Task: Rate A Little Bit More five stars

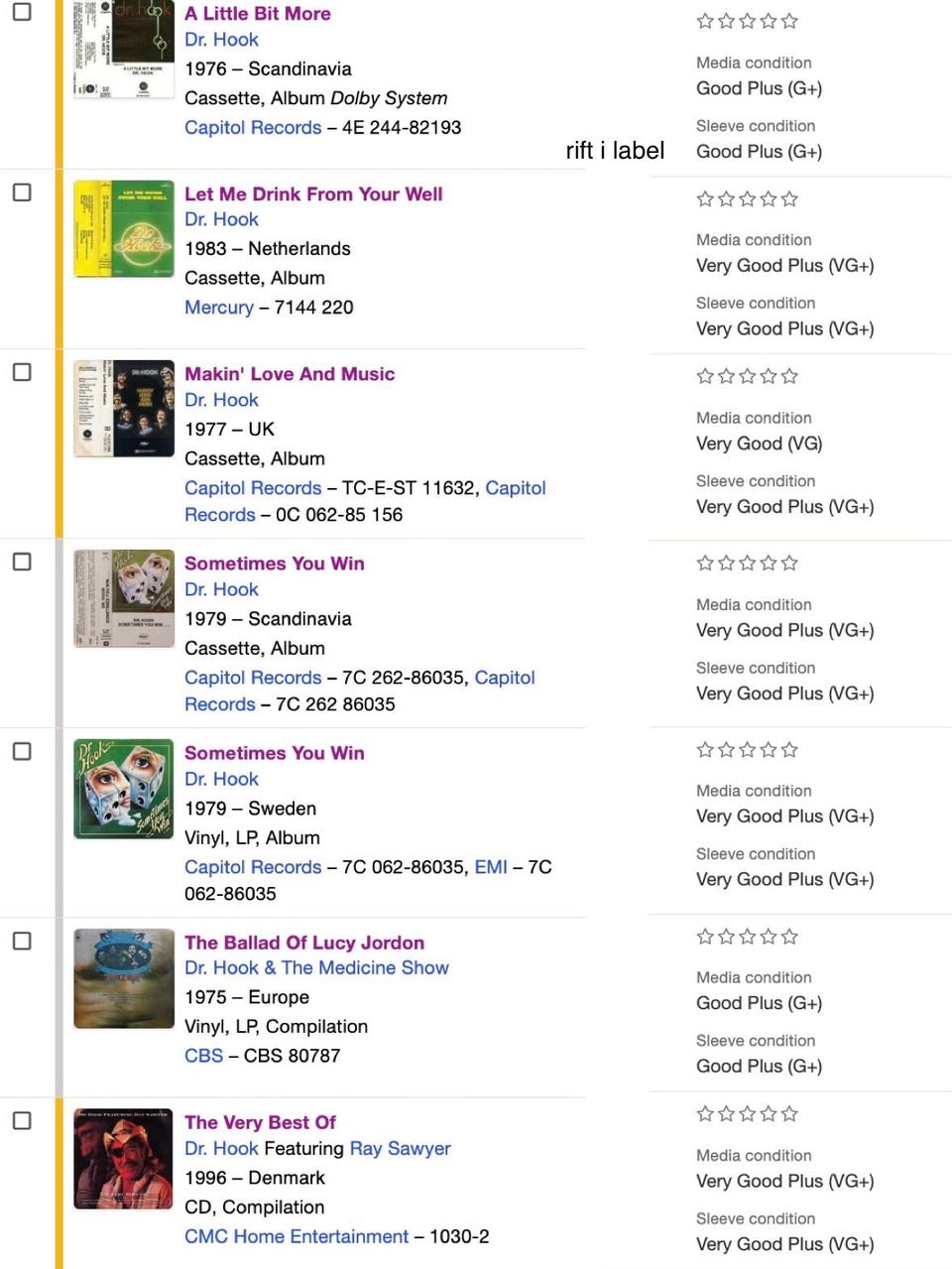Action: (x=789, y=21)
